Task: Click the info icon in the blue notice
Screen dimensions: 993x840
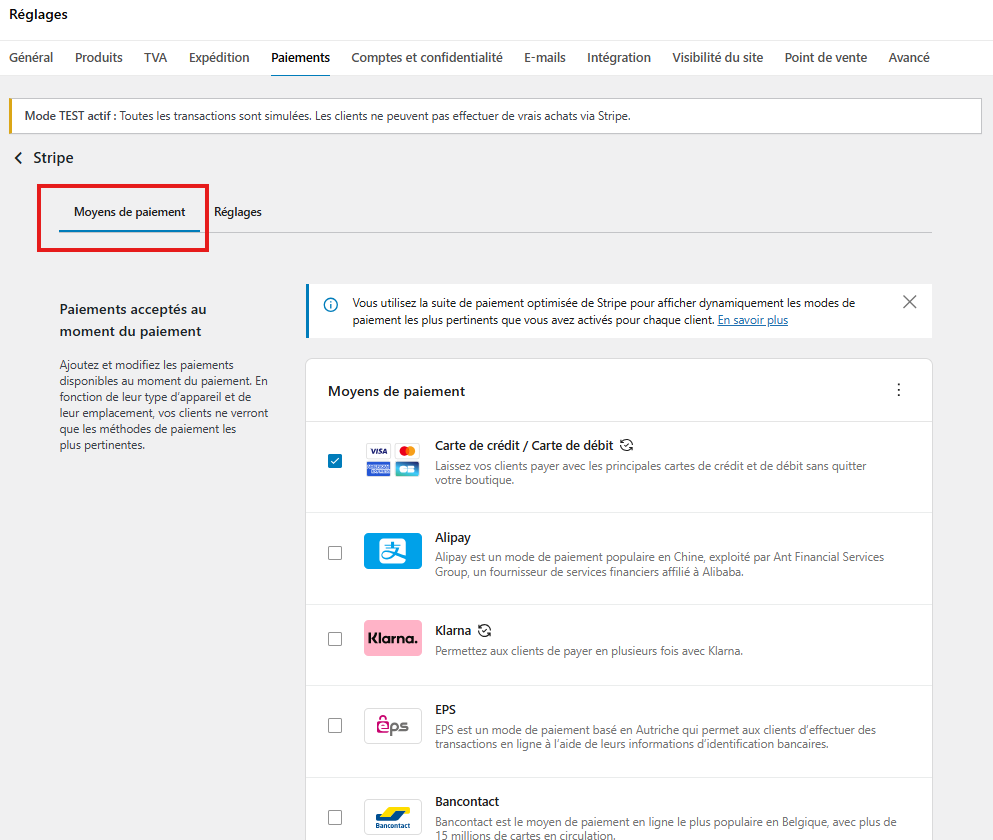Action: coord(331,305)
